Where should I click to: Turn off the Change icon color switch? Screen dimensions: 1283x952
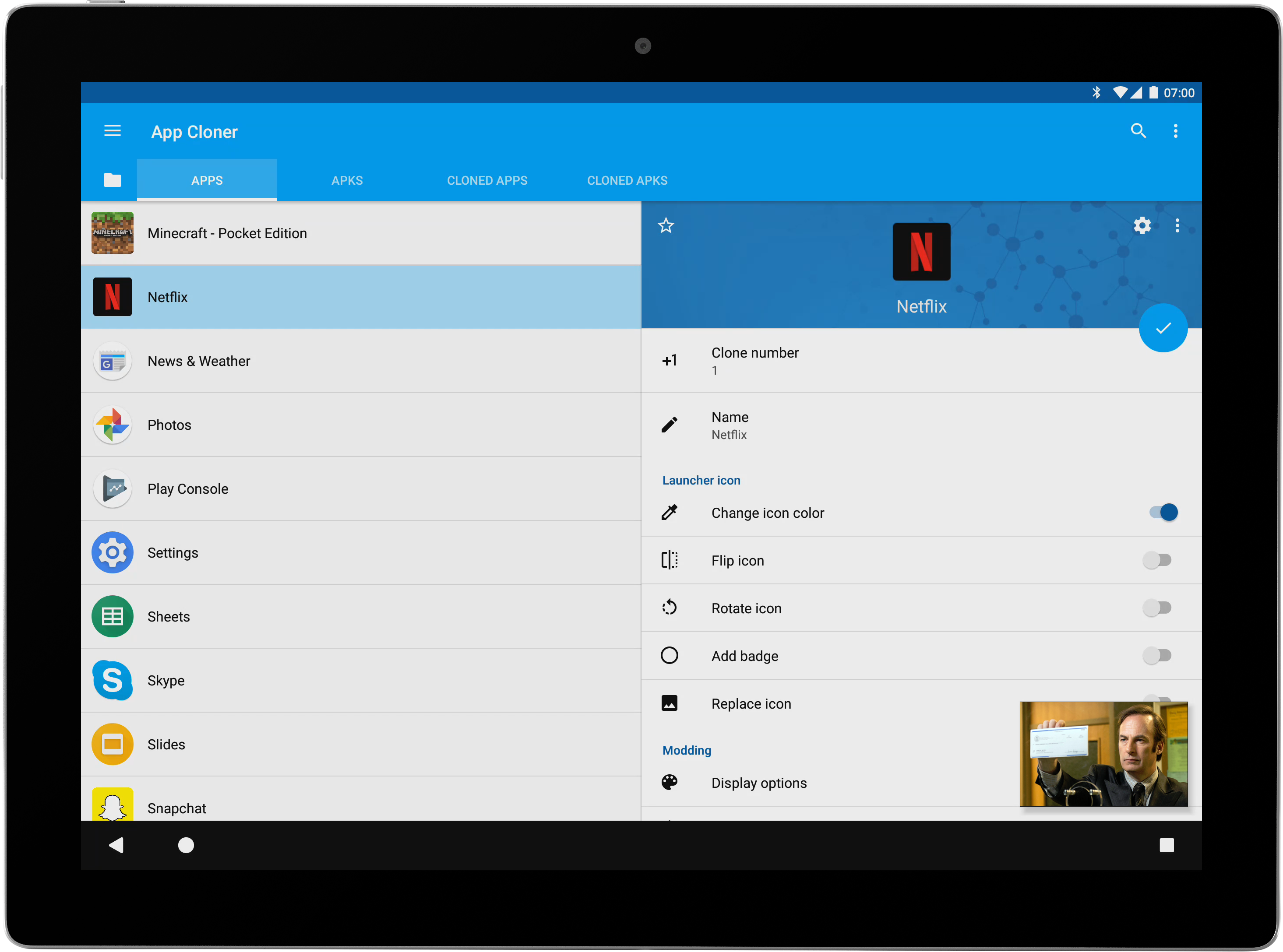coord(1163,512)
